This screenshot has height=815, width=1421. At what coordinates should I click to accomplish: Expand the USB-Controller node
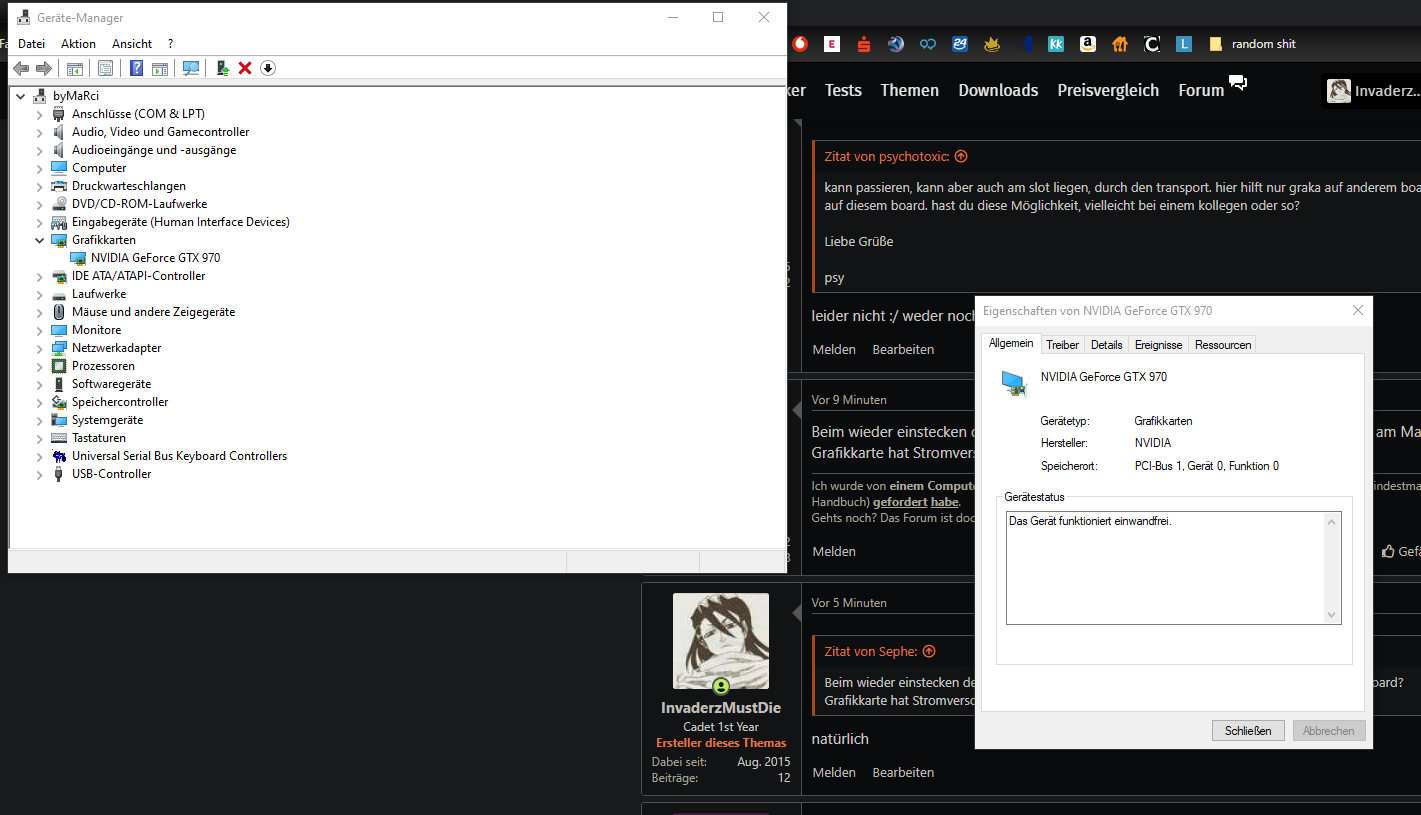tap(40, 474)
